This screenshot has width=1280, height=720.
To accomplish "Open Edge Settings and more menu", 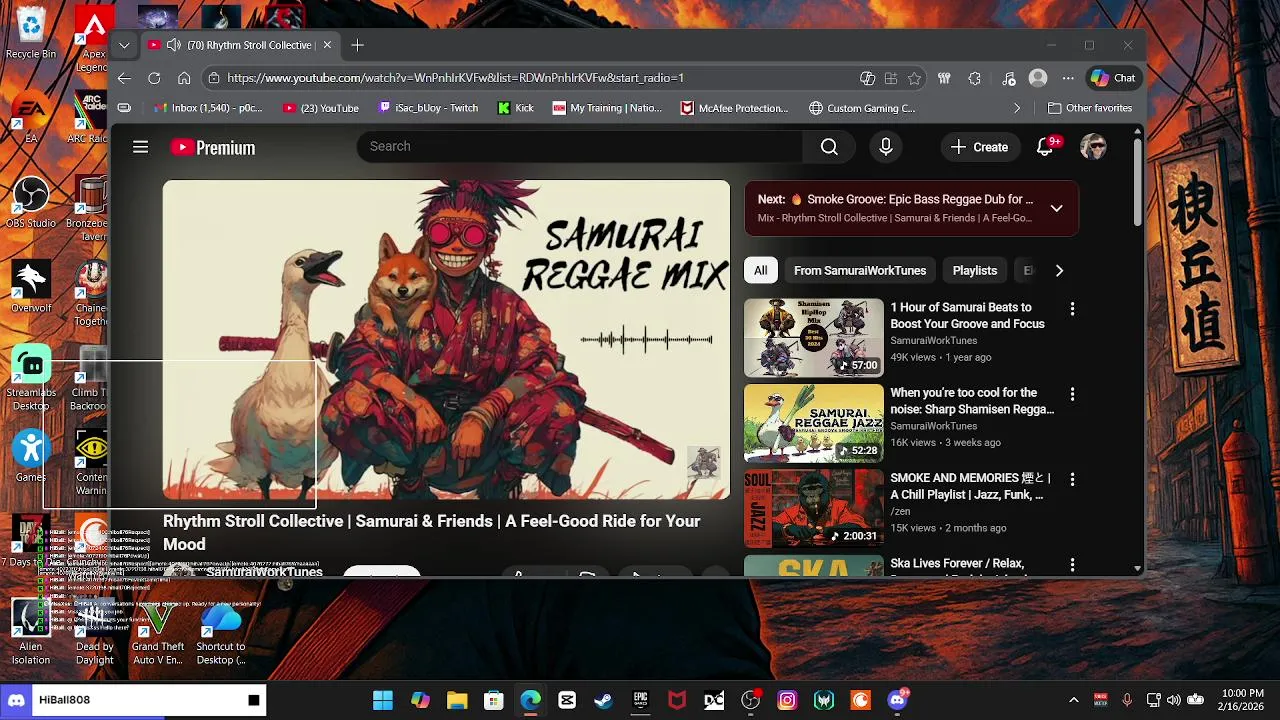I will click(1068, 78).
